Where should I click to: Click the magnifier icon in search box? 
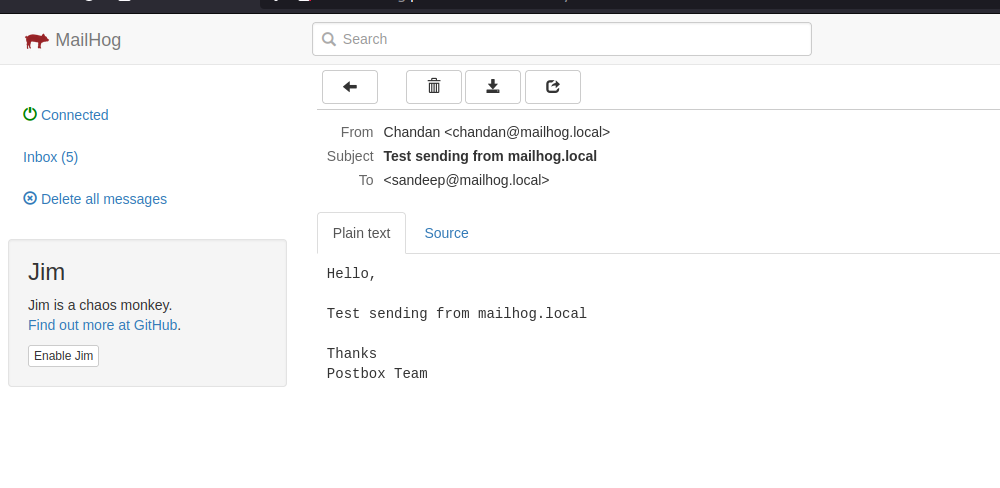pos(328,39)
